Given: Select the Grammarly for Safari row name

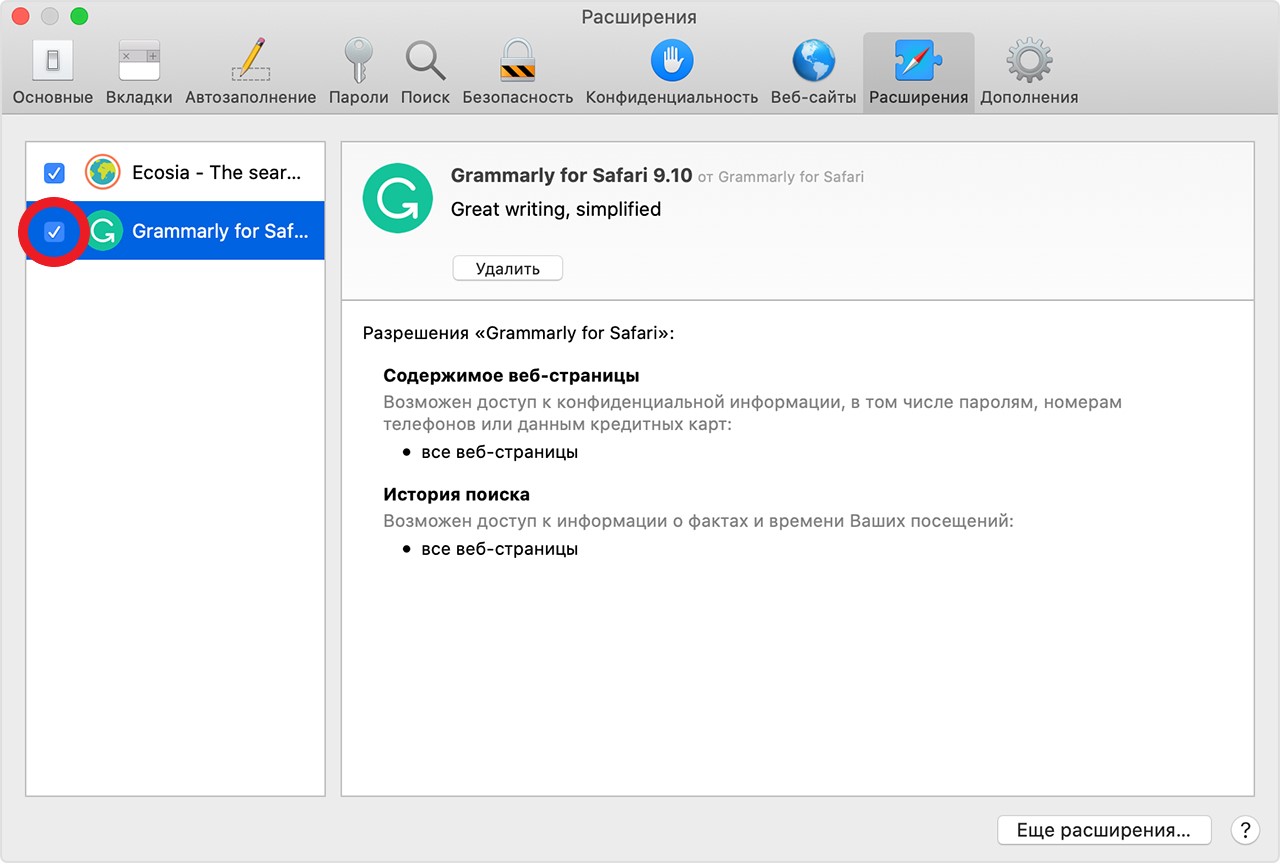Looking at the screenshot, I should pyautogui.click(x=218, y=231).
